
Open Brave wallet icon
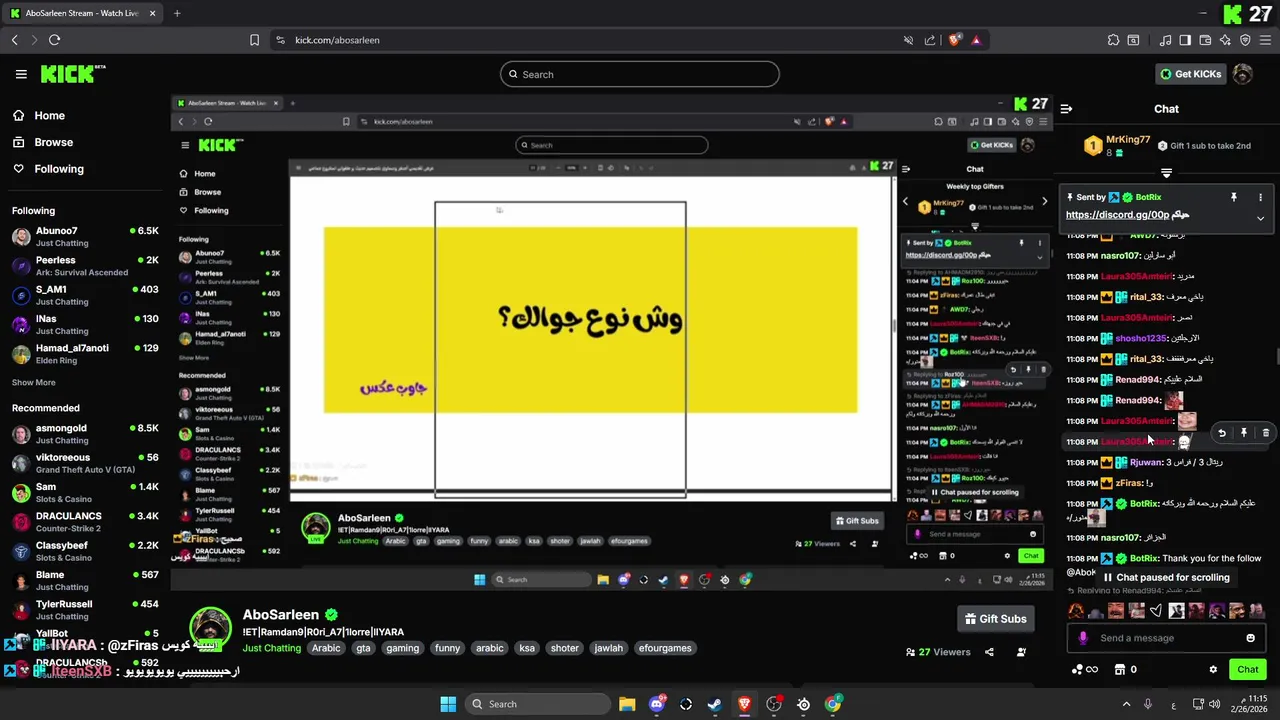point(1206,40)
